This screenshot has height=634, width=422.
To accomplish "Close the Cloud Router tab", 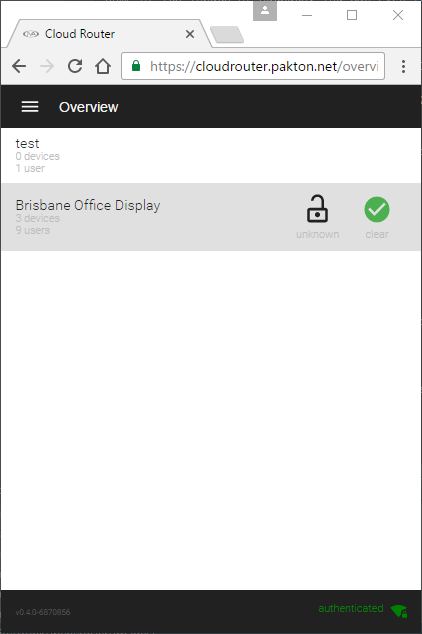I will tap(190, 34).
